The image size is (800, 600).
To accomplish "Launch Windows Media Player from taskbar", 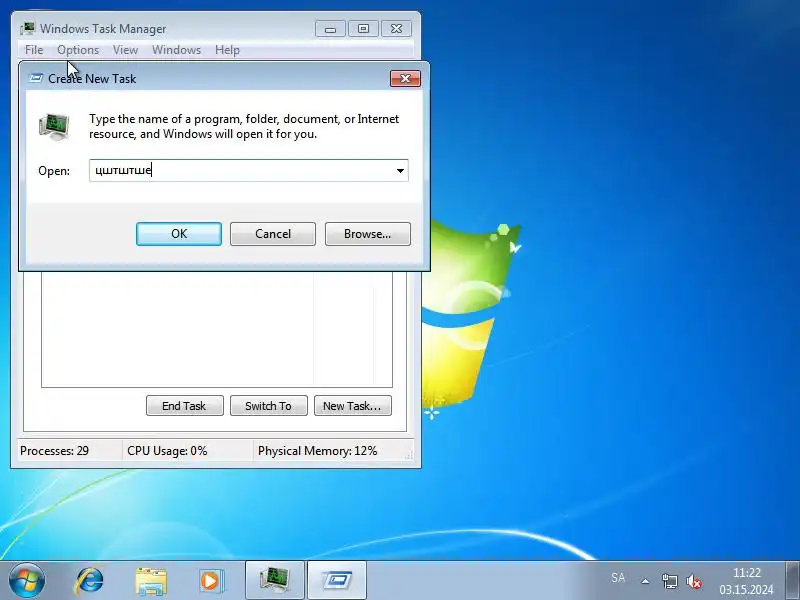I will (x=211, y=581).
